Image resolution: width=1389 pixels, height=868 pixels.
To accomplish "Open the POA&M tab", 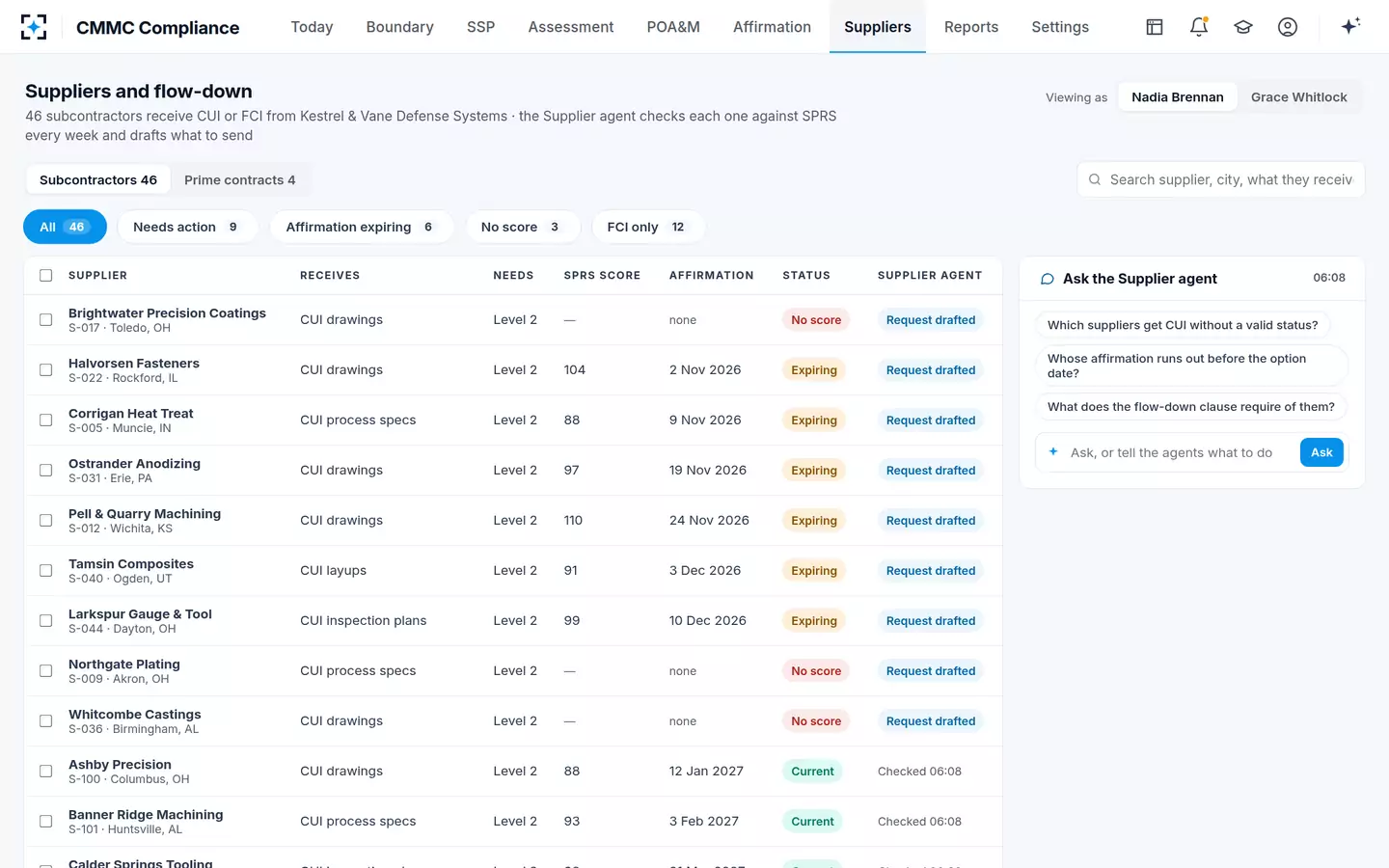I will coord(673,27).
